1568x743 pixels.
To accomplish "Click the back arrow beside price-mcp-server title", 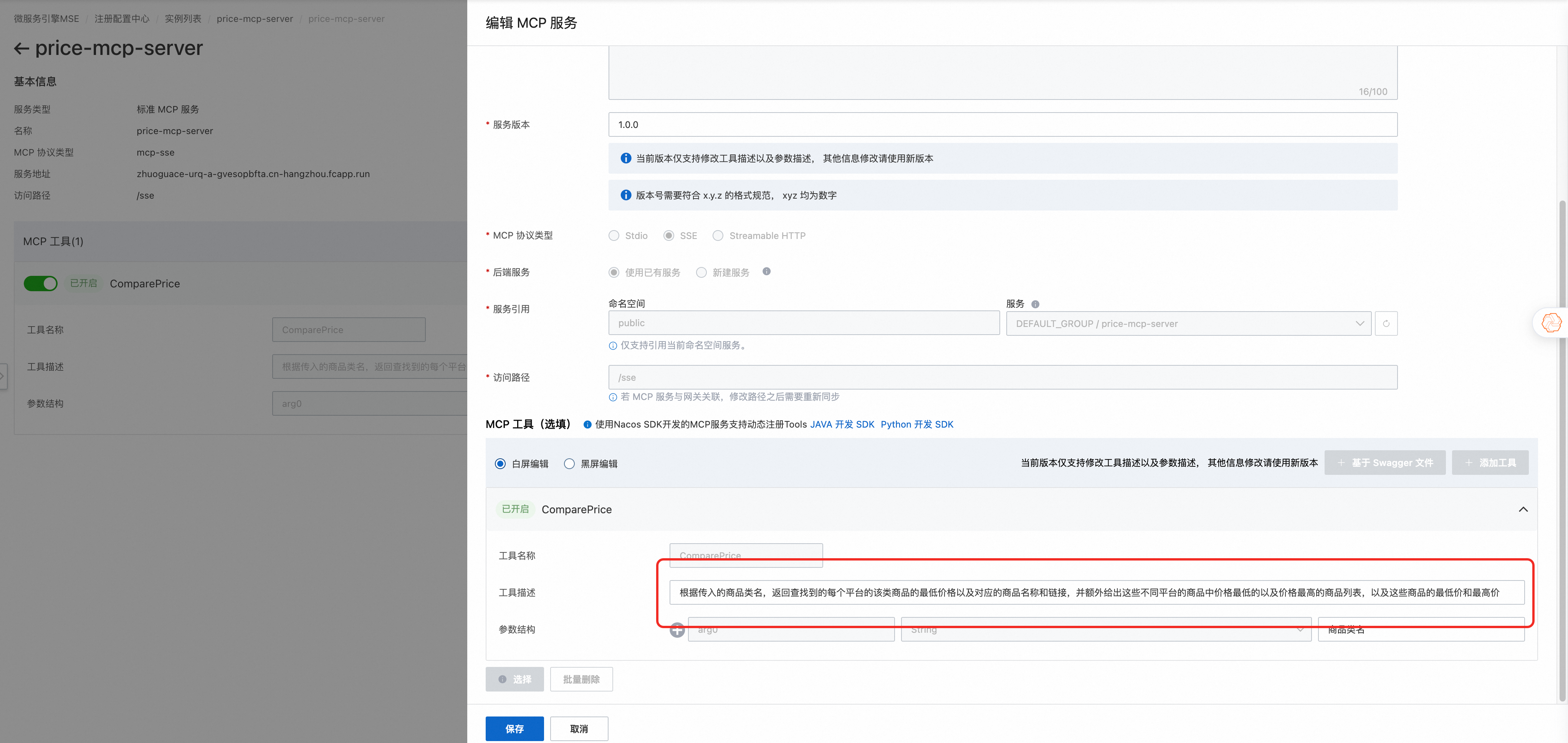I will [21, 48].
